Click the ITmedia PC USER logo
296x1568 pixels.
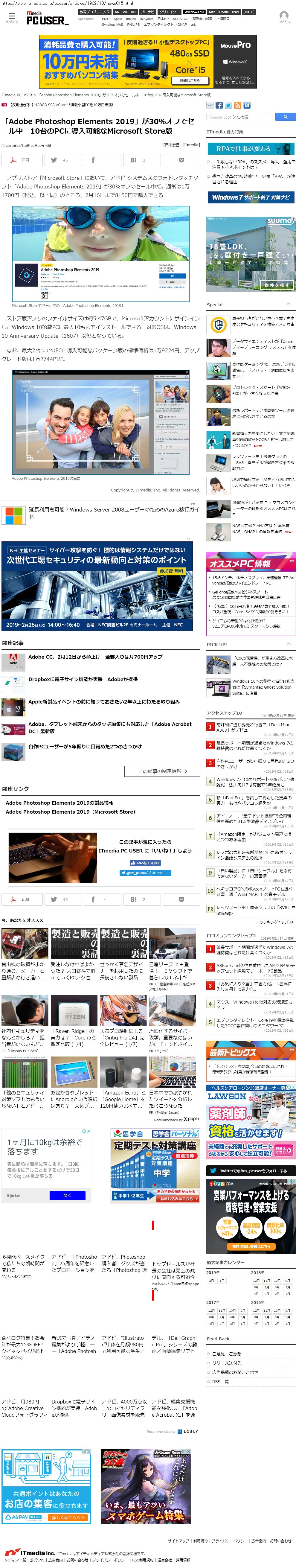47,18
